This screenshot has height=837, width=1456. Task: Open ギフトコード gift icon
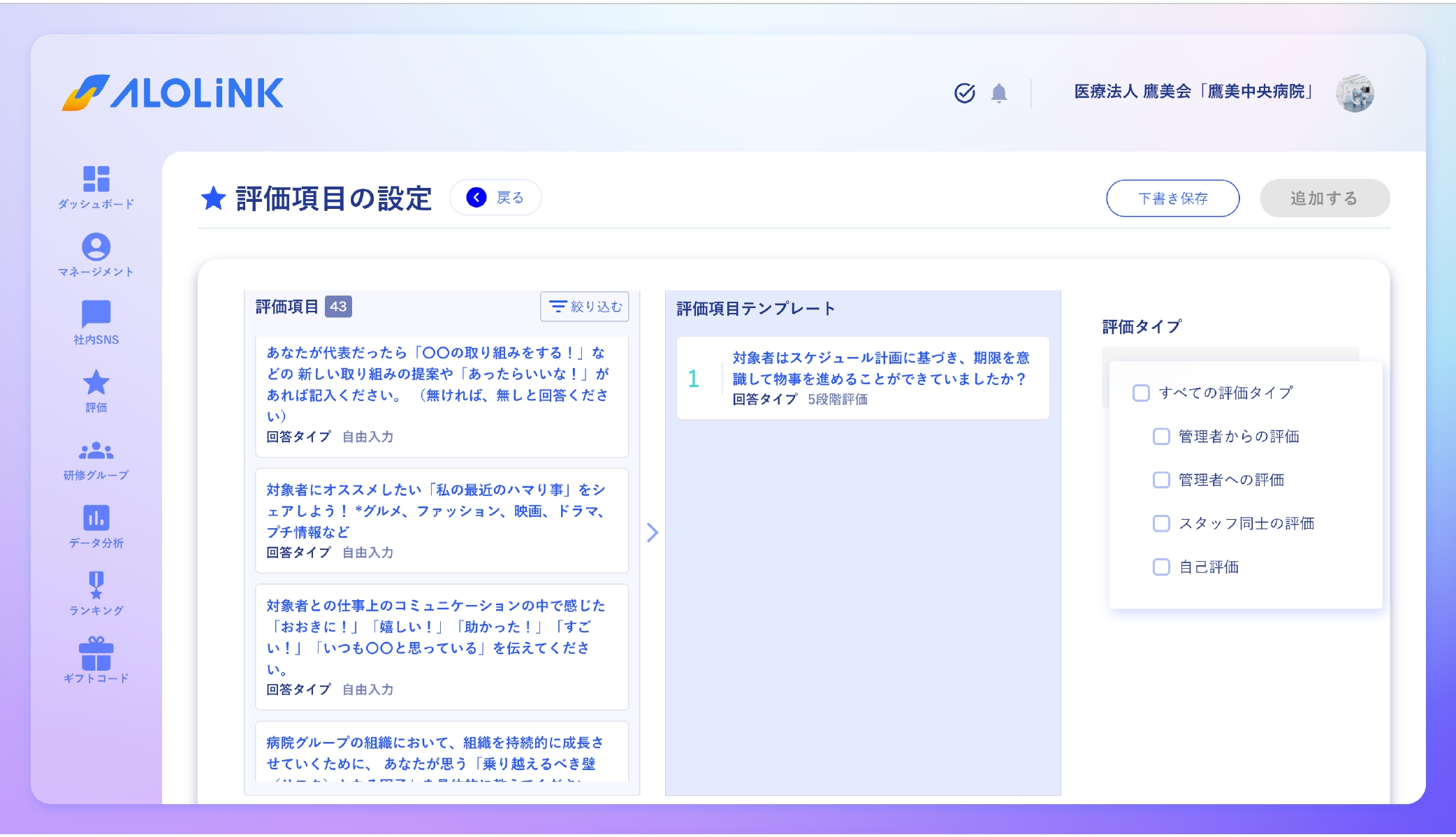tap(98, 653)
